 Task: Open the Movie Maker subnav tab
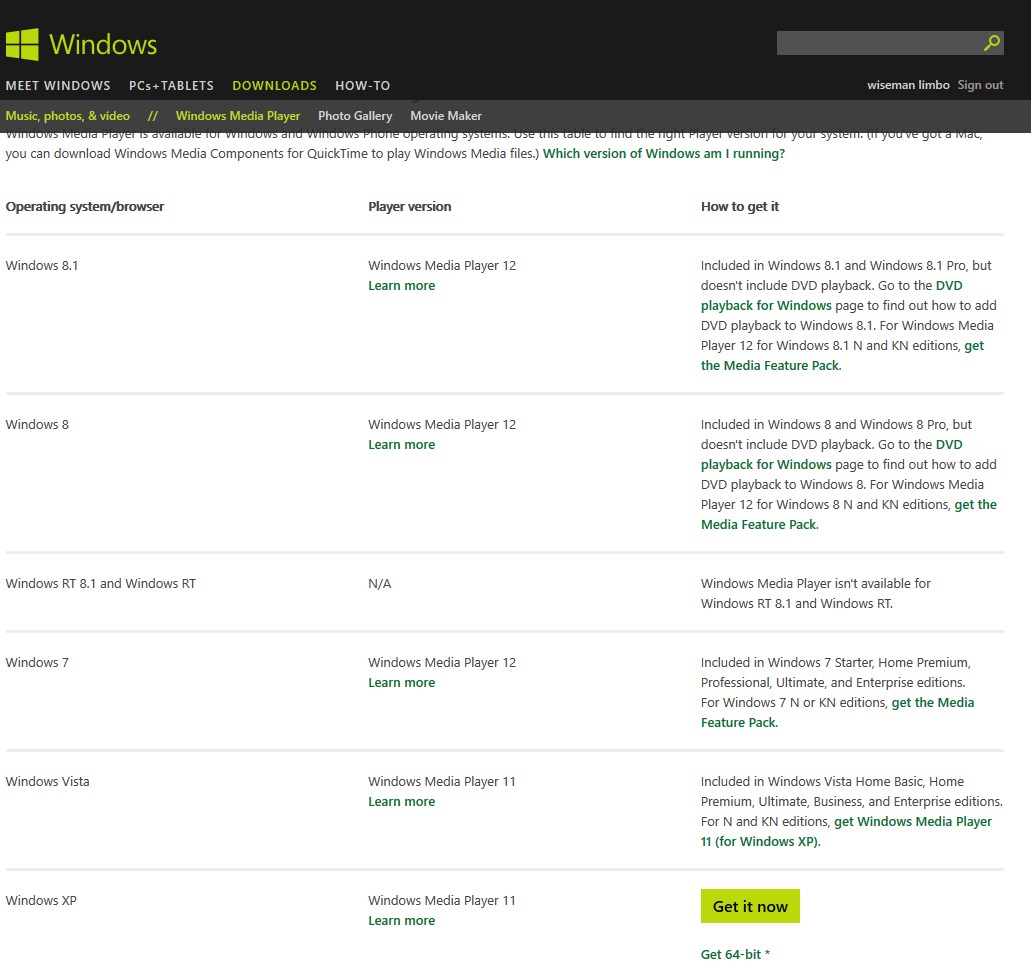point(446,116)
